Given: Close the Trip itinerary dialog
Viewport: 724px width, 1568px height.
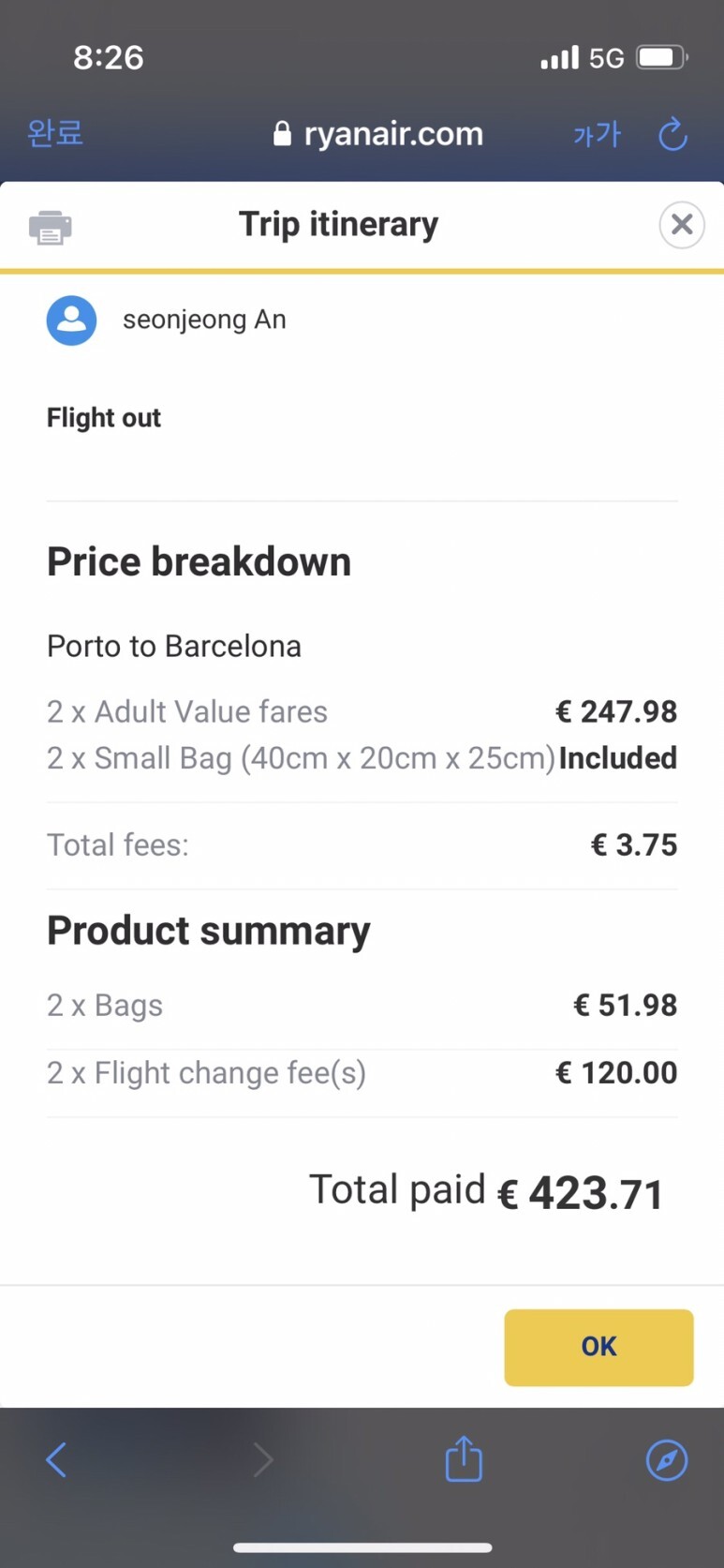Looking at the screenshot, I should [x=681, y=225].
